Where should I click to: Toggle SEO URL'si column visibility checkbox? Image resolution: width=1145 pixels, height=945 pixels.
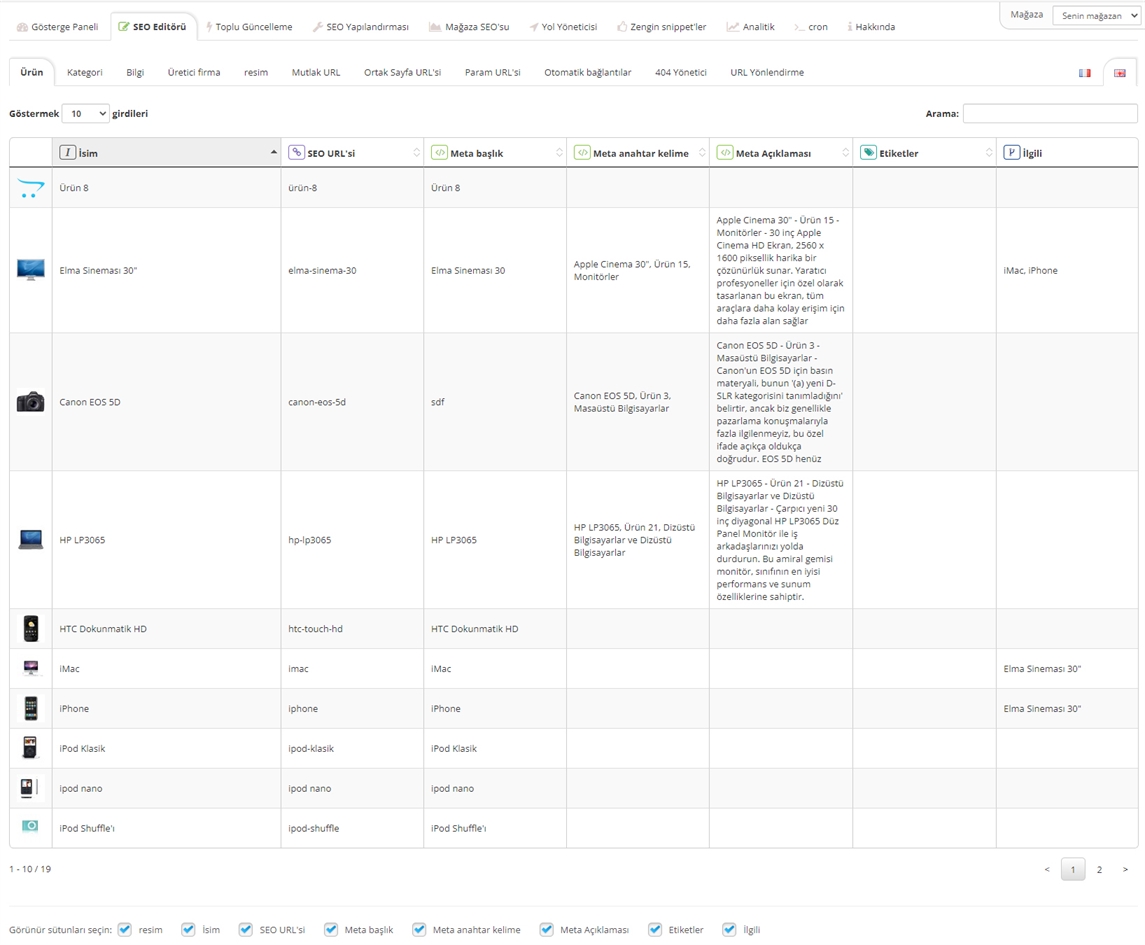click(245, 929)
